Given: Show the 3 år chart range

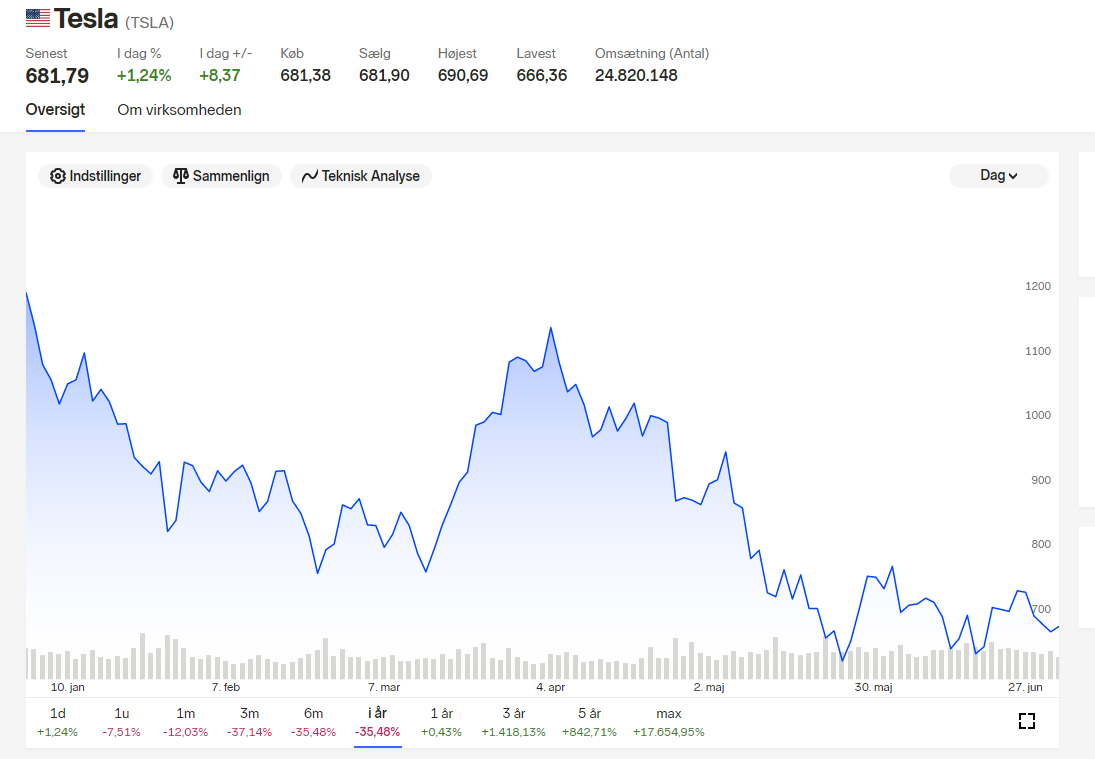Looking at the screenshot, I should (513, 722).
